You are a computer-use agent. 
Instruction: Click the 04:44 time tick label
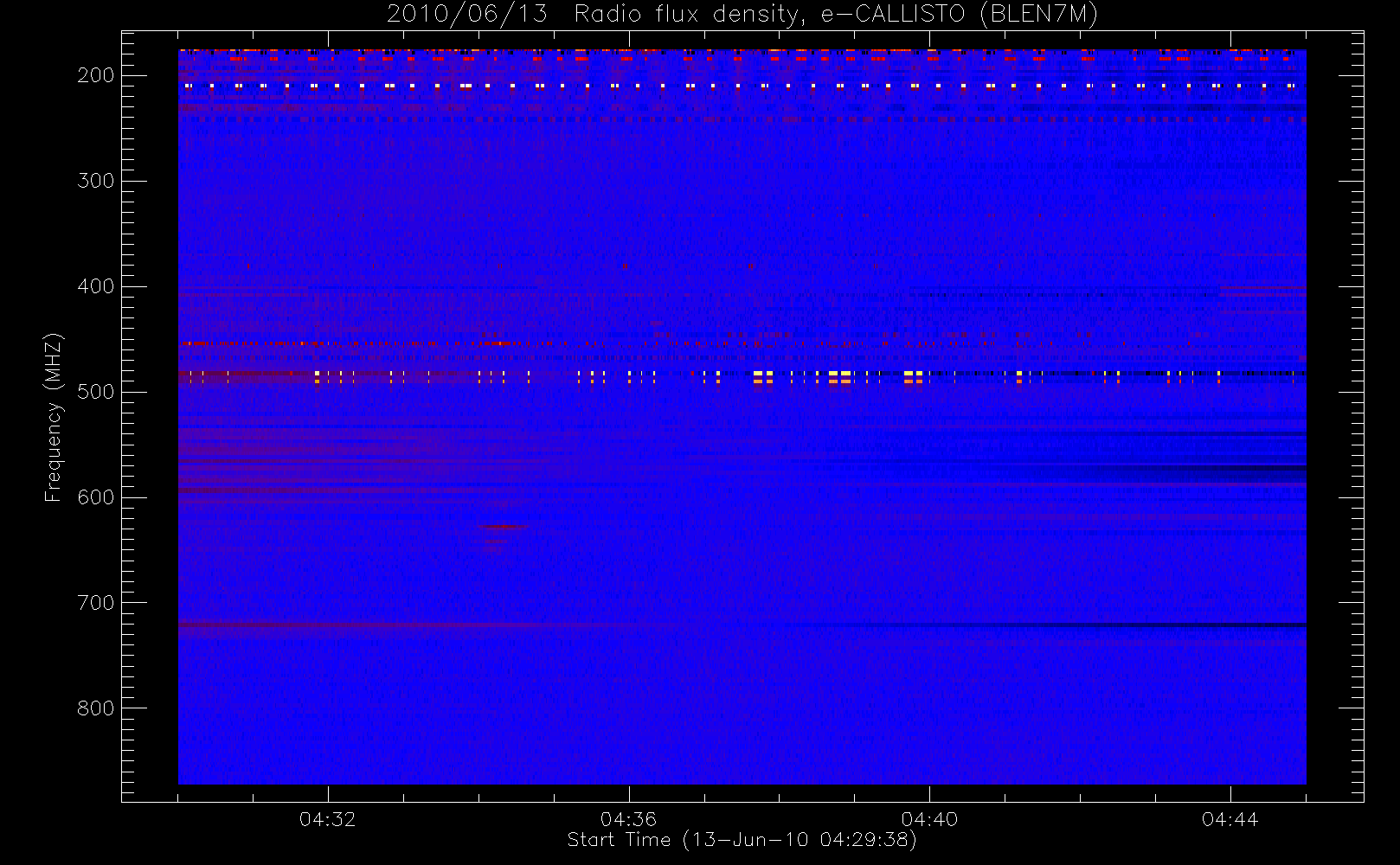tap(1230, 818)
